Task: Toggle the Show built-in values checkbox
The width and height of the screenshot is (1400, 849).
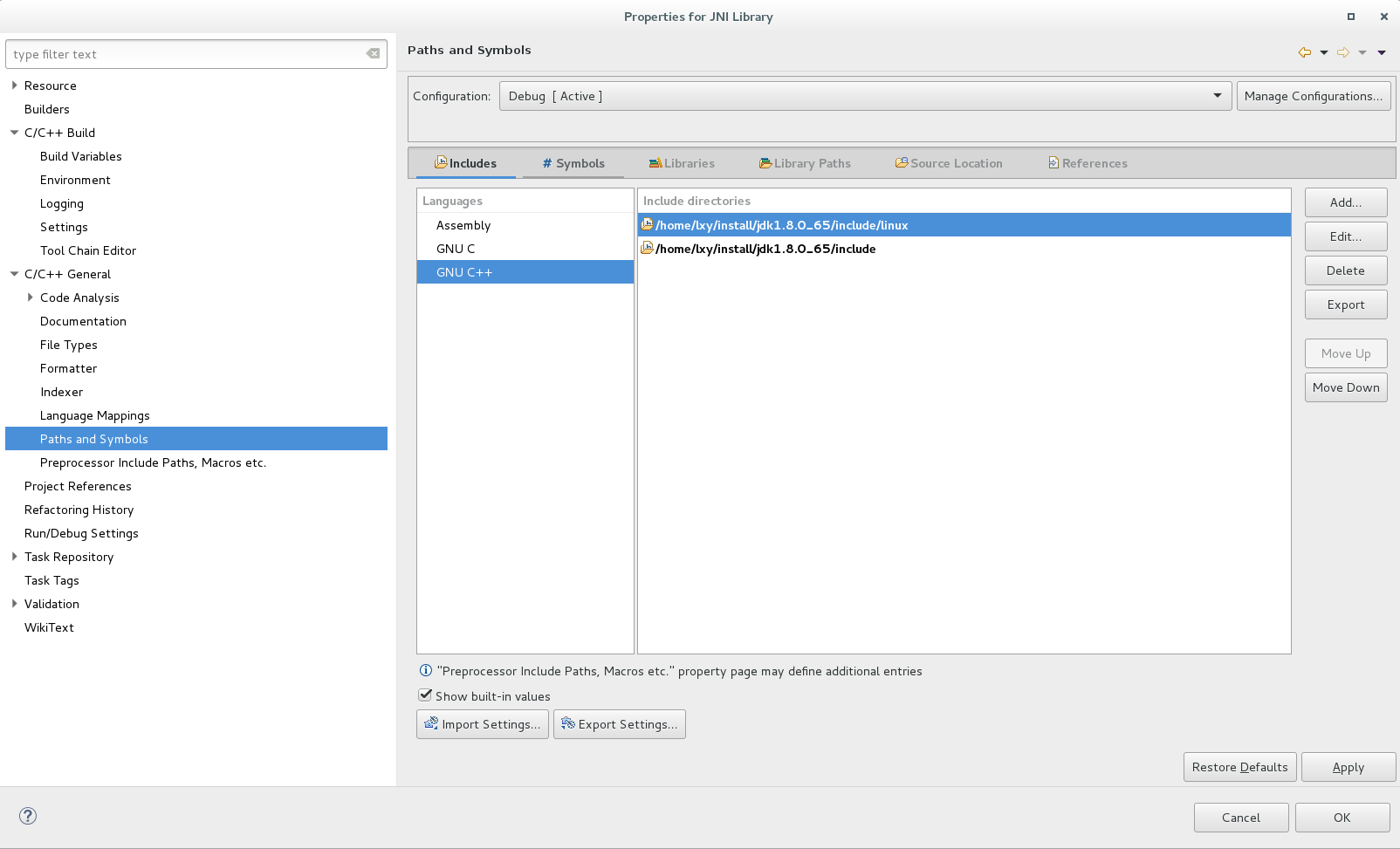Action: [425, 695]
